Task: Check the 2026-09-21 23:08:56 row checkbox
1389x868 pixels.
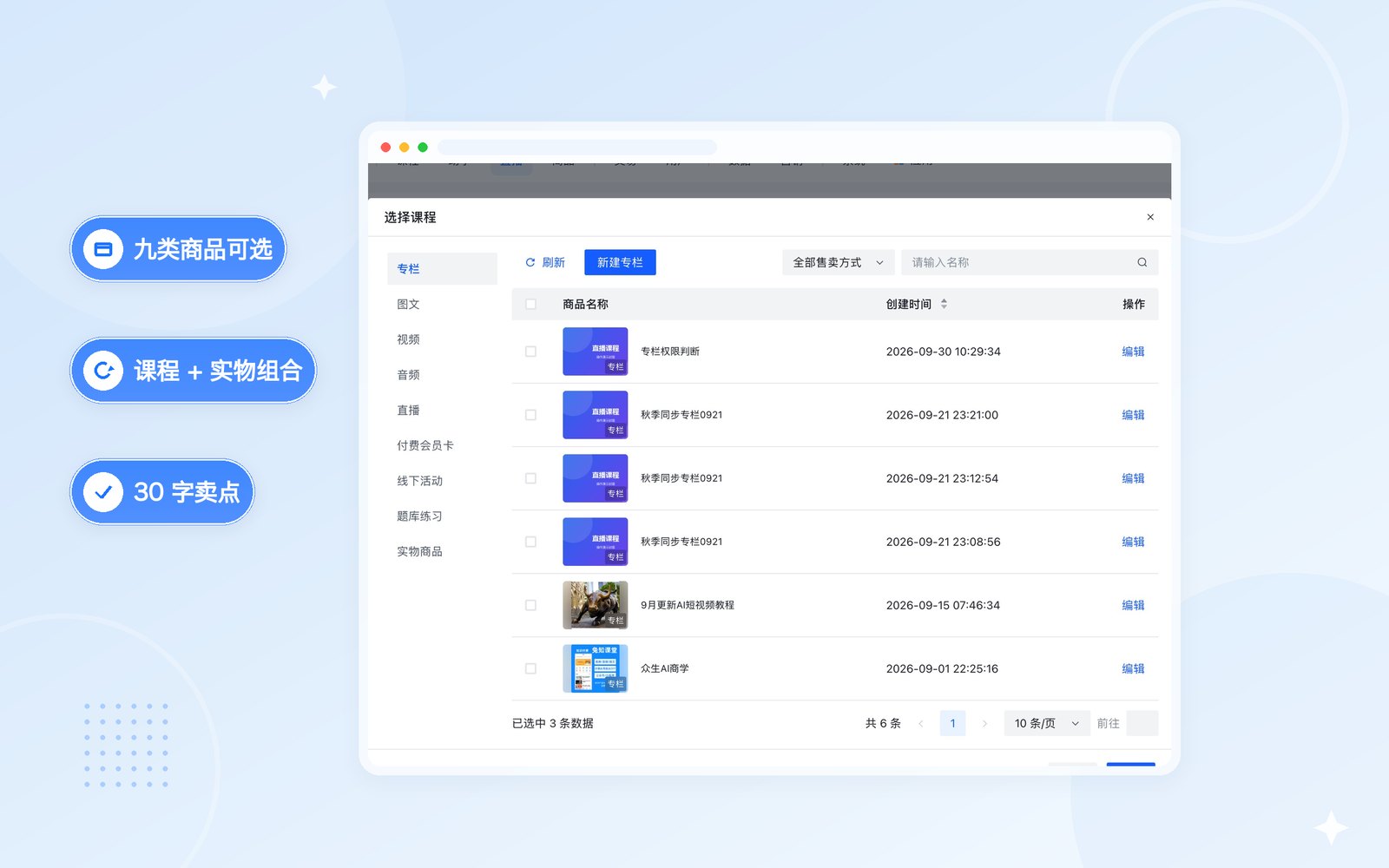Action: click(x=530, y=542)
